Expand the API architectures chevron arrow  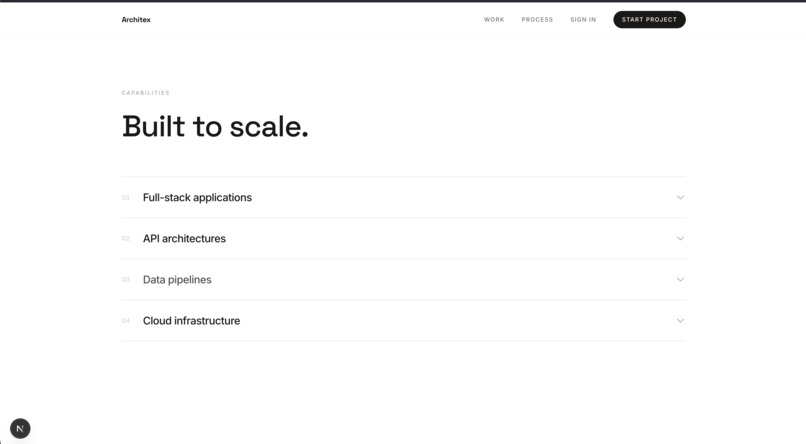680,238
